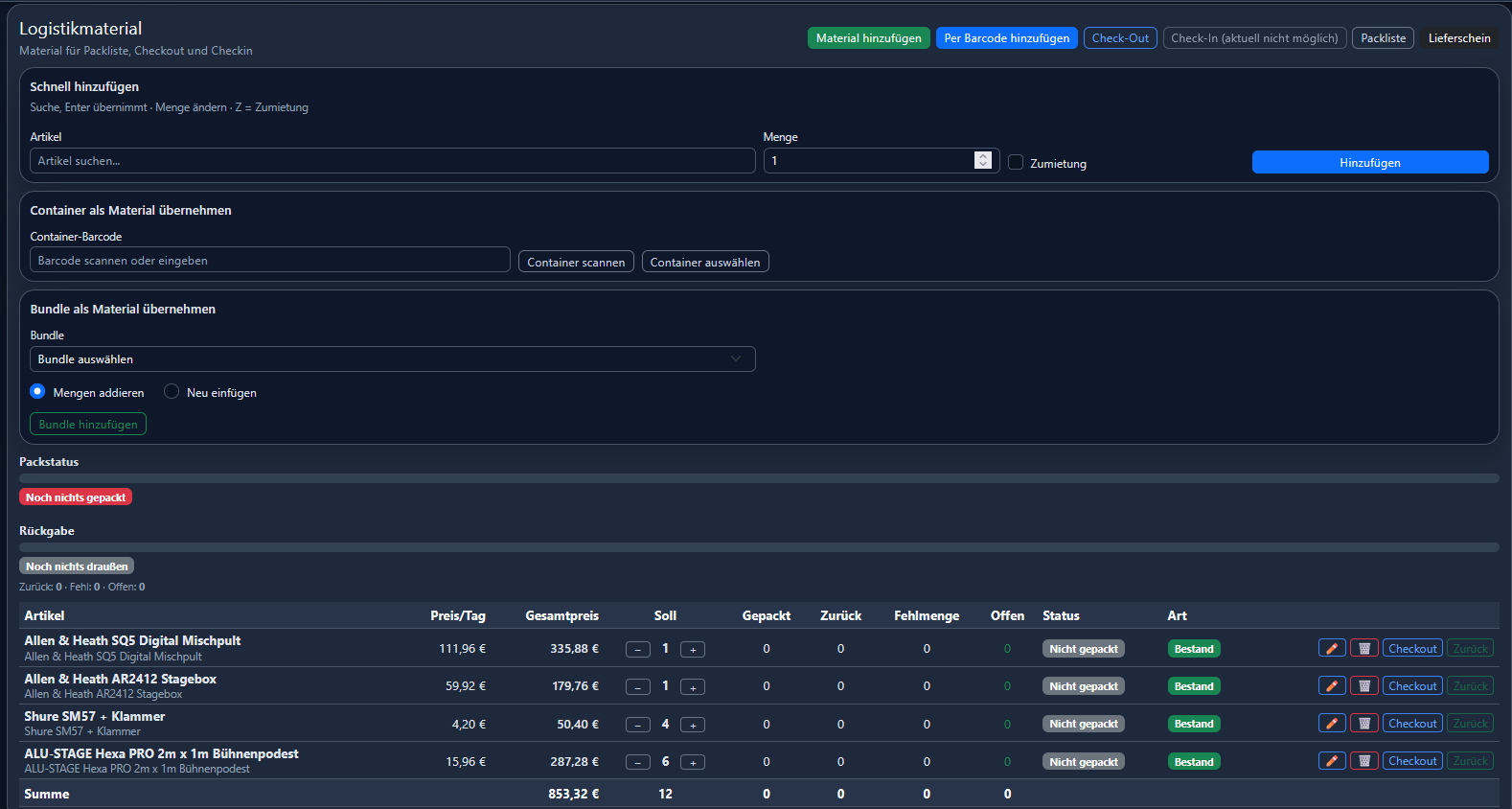Open the Lieferschein
Screen dimensions: 1512x809
pos(1459,38)
